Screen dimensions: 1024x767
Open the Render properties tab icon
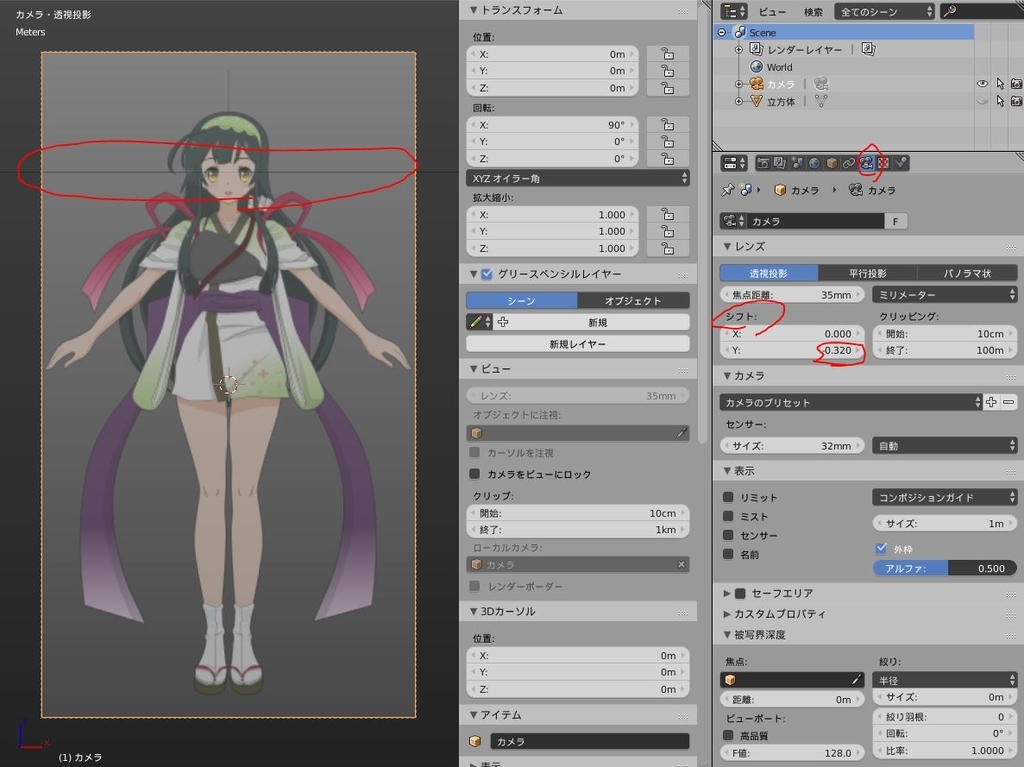[763, 163]
